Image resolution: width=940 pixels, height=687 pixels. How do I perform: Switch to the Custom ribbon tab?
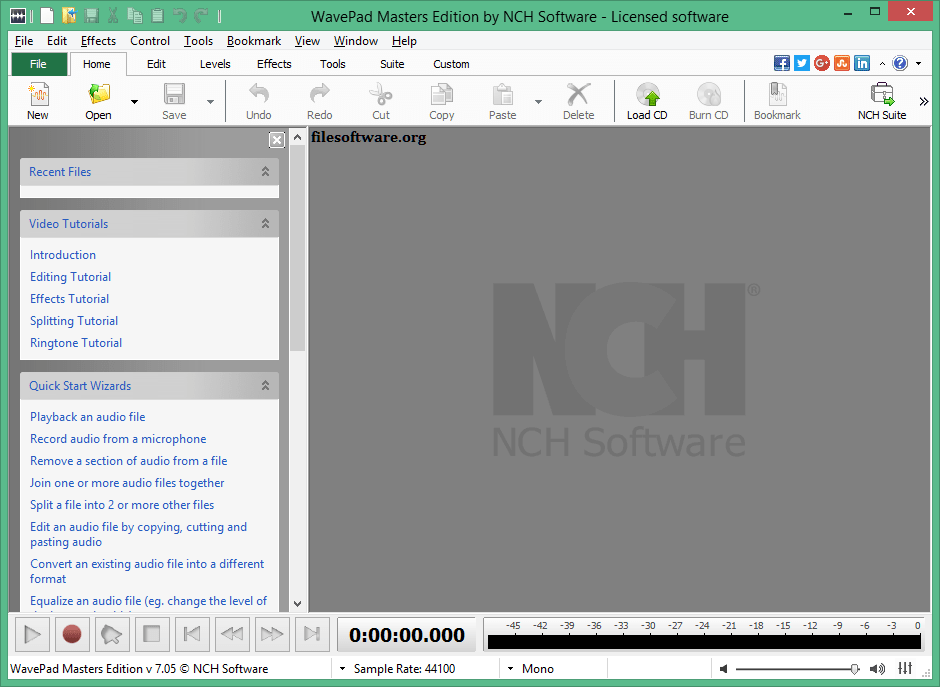(x=451, y=64)
